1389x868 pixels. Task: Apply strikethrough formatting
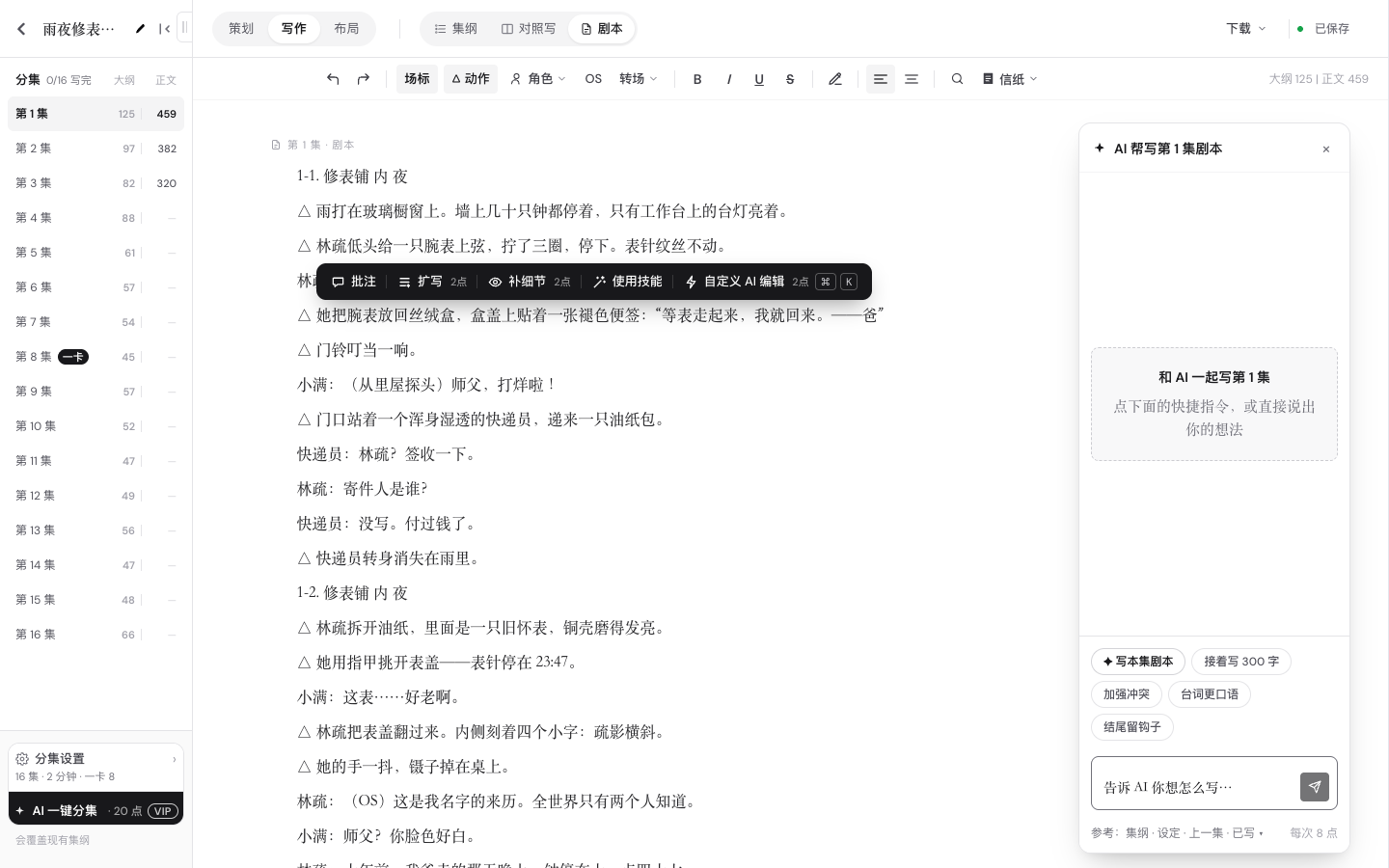[790, 79]
